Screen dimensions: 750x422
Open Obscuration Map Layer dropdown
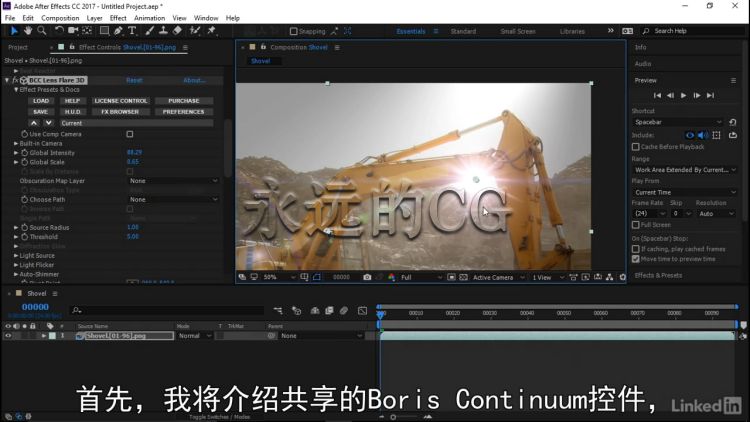click(x=173, y=181)
